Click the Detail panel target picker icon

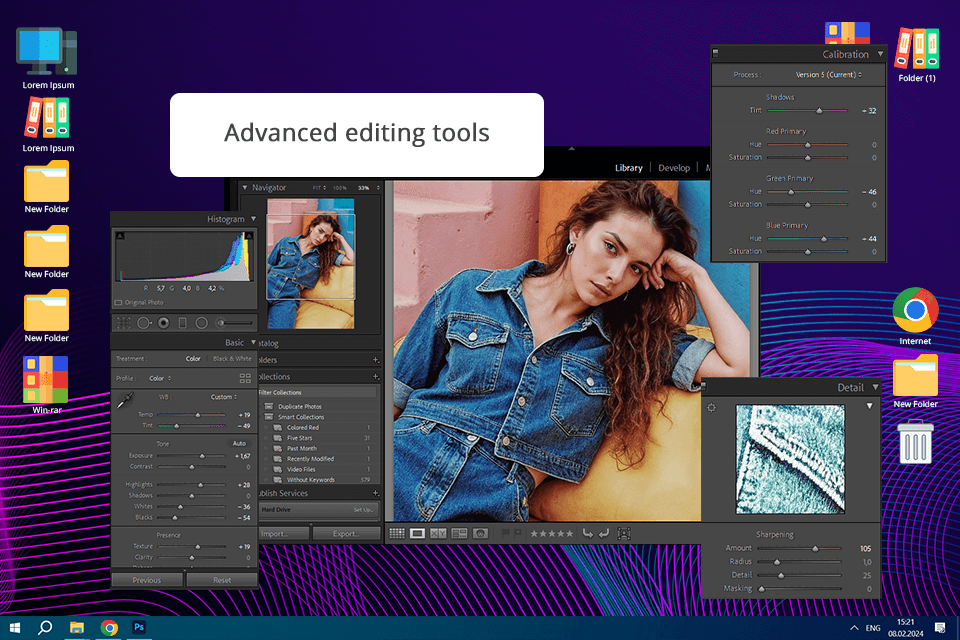(x=712, y=408)
